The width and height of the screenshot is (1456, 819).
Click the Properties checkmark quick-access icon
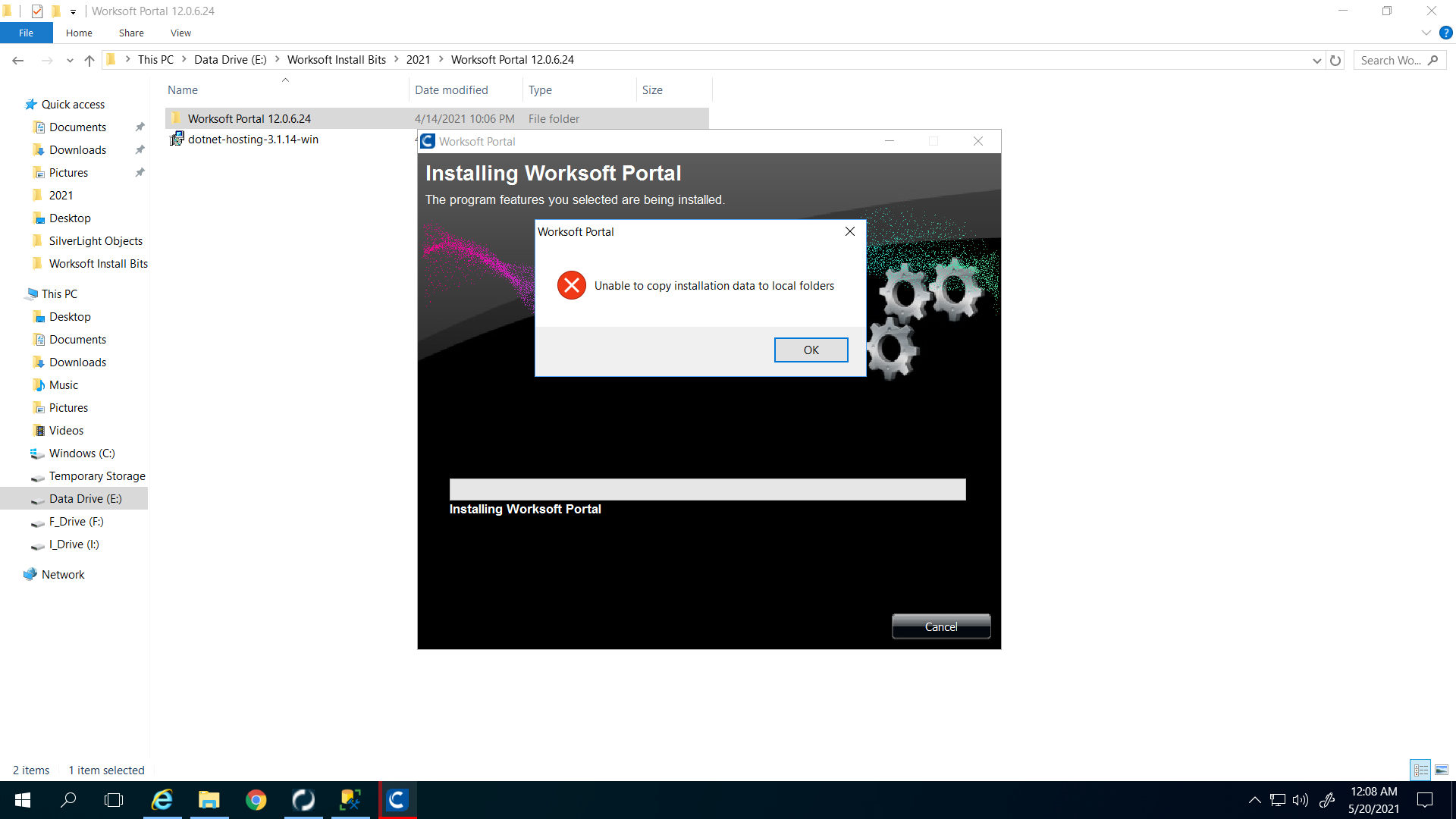pos(36,11)
